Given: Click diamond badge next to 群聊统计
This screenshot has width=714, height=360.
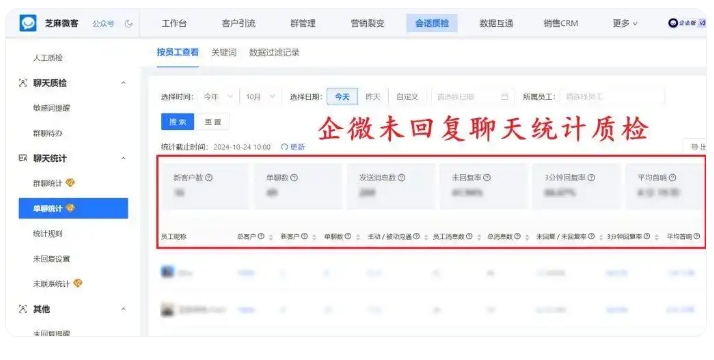Looking at the screenshot, I should [70, 183].
